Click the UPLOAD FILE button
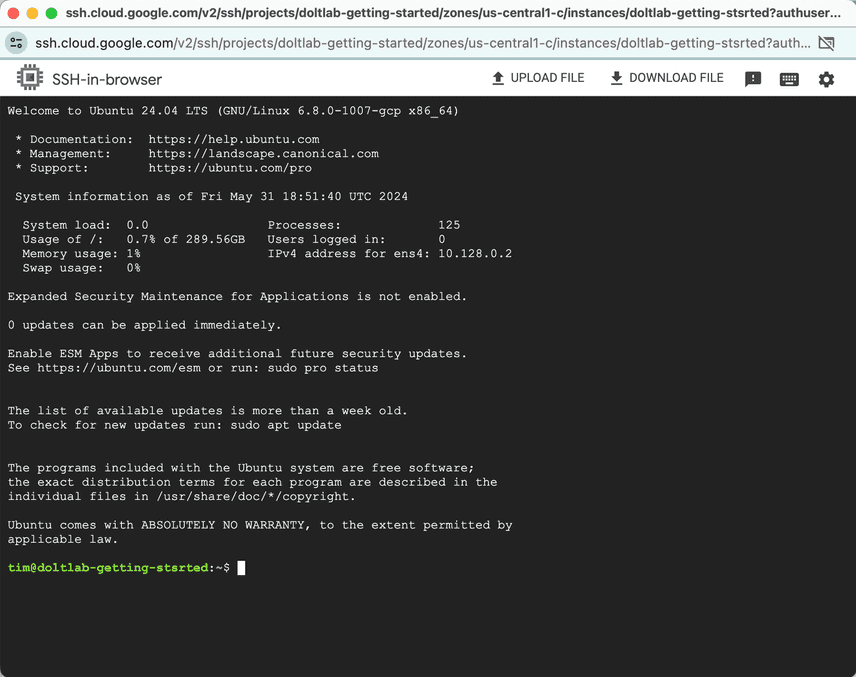The height and width of the screenshot is (677, 856). [538, 78]
